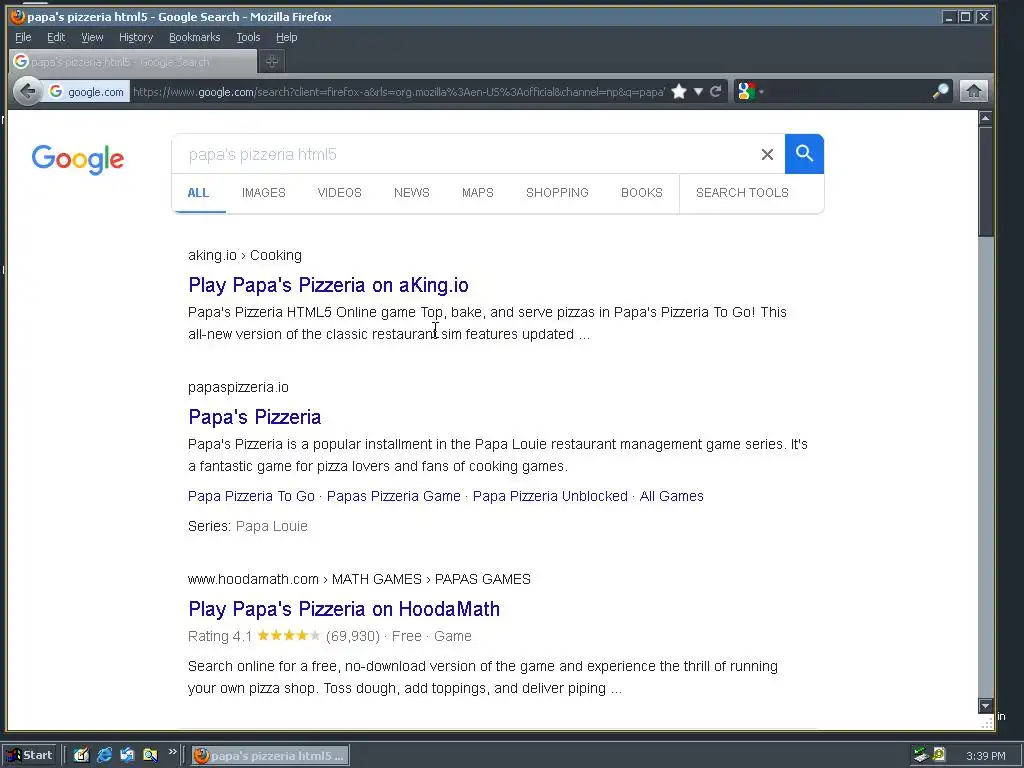
Task: Open the File menu
Action: tap(23, 37)
